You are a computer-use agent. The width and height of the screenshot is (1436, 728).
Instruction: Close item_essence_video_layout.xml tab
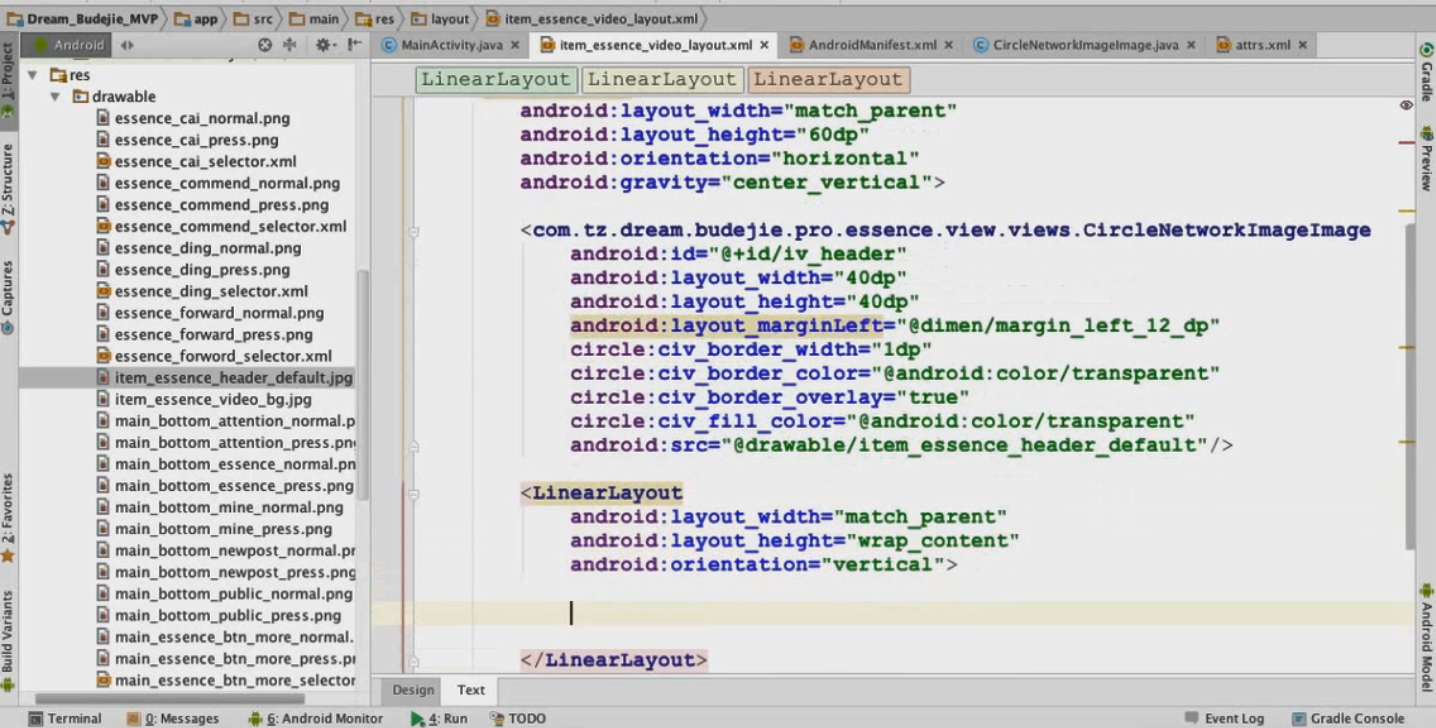(764, 45)
